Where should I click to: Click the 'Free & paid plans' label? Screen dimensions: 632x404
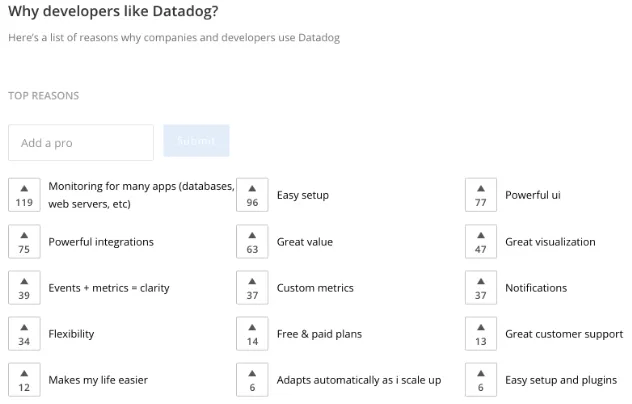click(319, 334)
